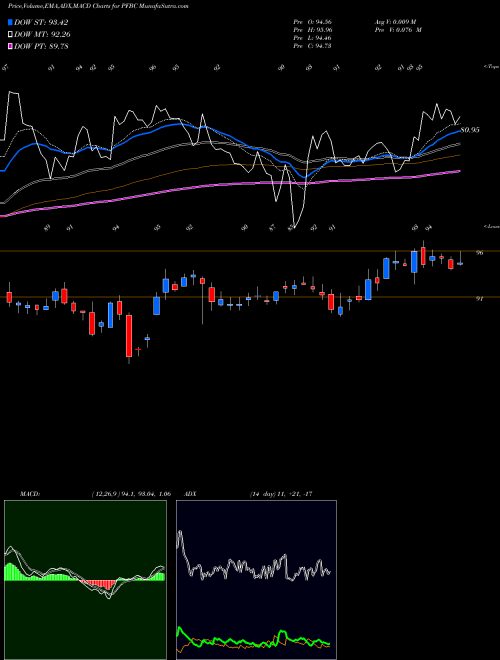Click the 'MACD:' panel heading
Viewport: 500px width, 660px height.
(x=30, y=494)
